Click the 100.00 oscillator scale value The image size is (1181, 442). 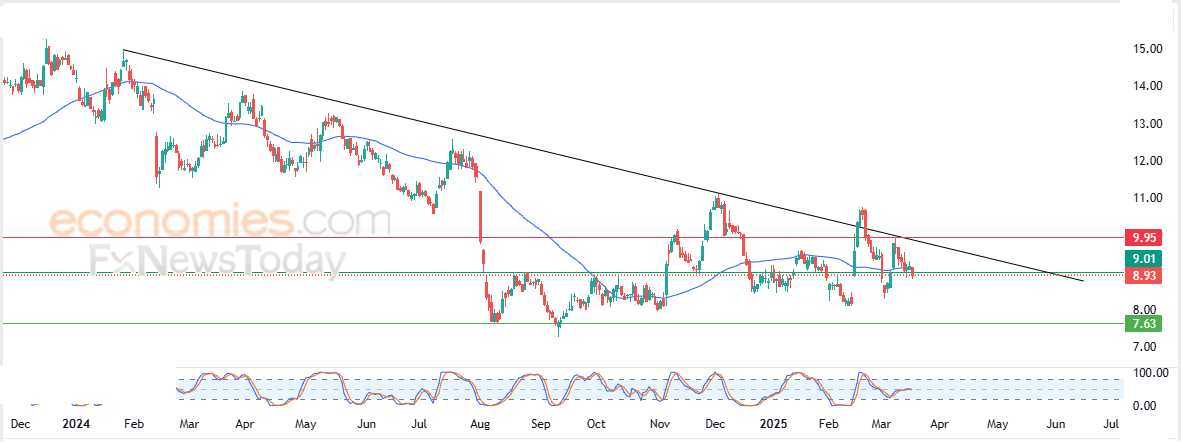point(1152,373)
